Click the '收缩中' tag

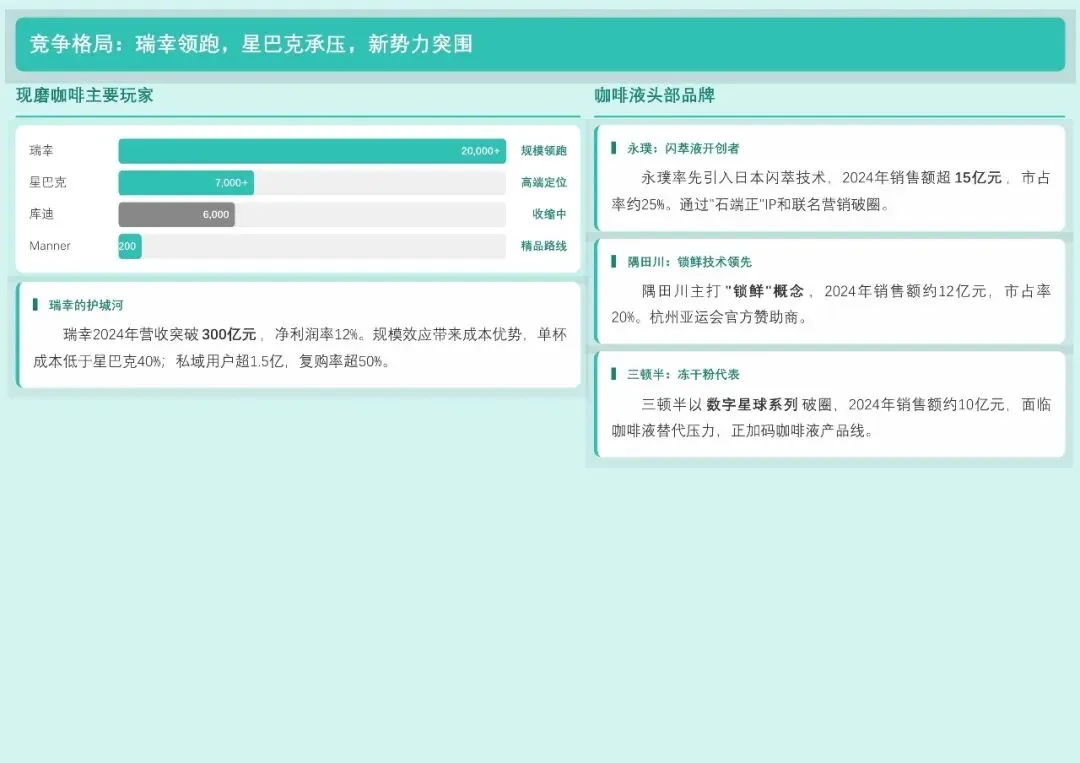[549, 214]
